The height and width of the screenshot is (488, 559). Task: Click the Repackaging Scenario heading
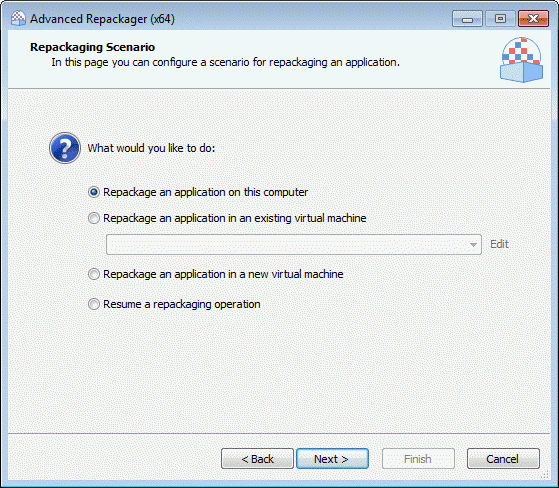pyautogui.click(x=93, y=47)
